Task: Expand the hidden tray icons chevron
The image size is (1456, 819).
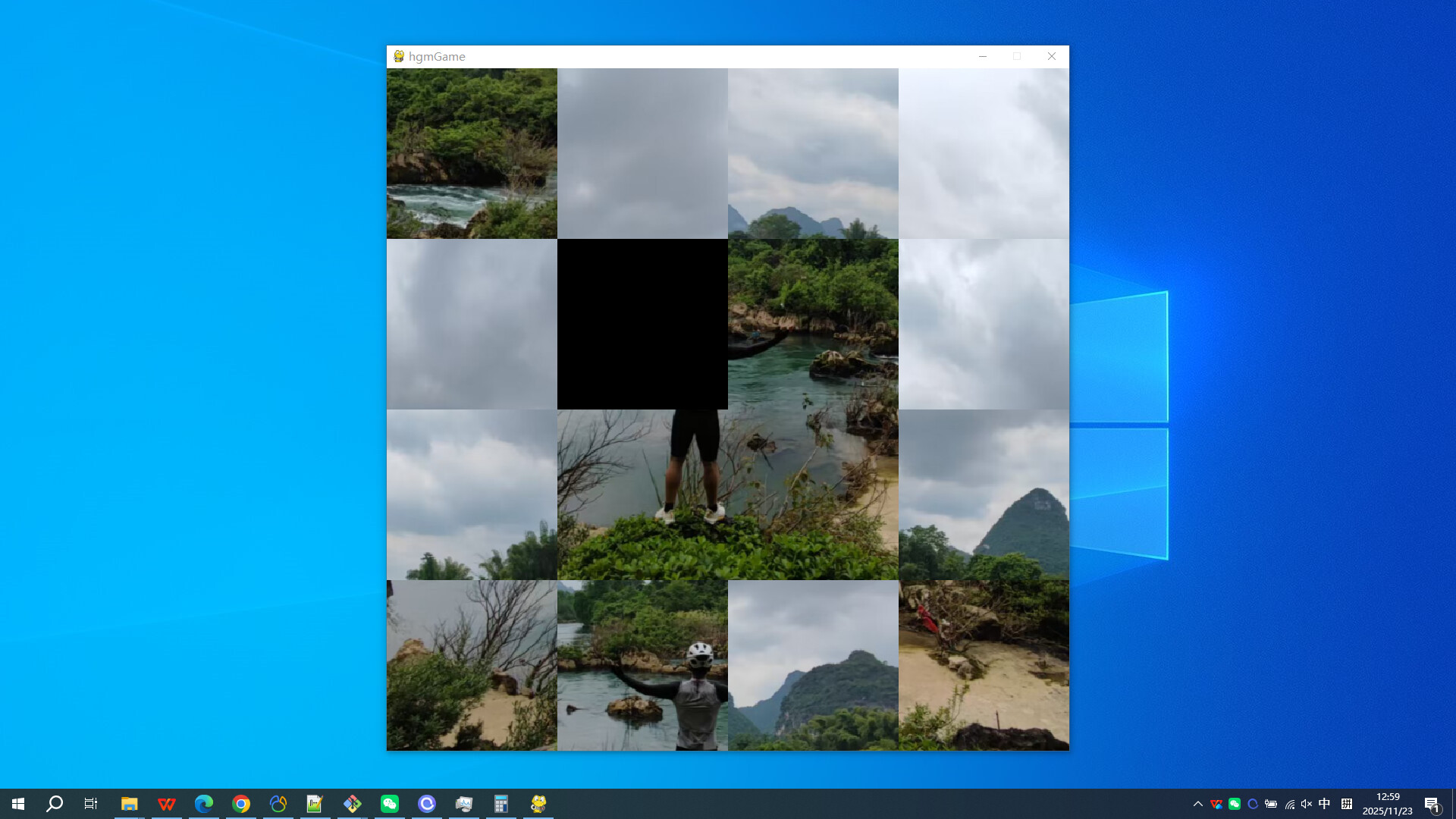Action: point(1198,804)
